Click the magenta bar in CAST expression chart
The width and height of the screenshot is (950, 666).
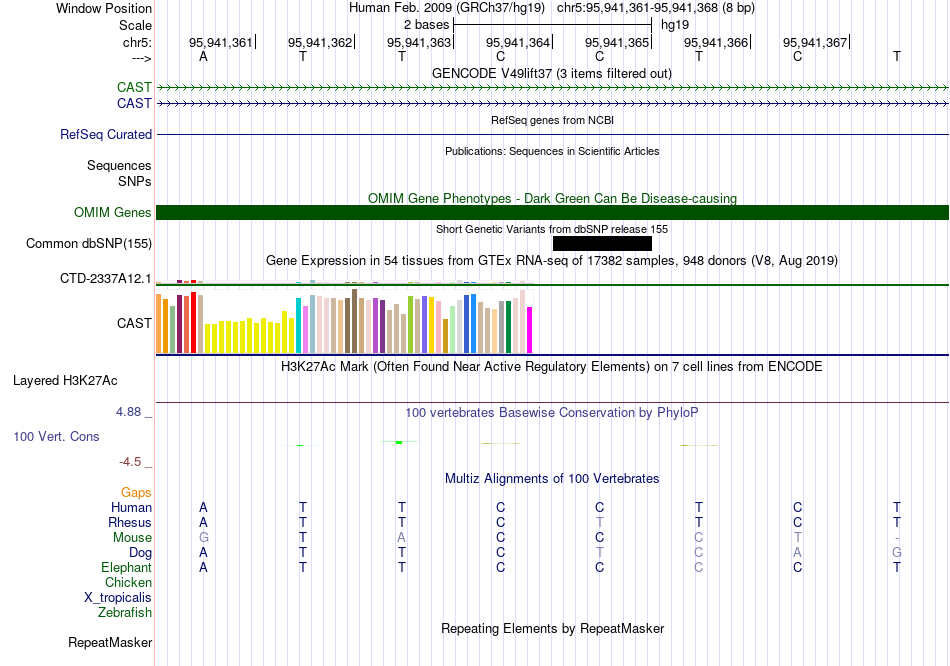(529, 330)
